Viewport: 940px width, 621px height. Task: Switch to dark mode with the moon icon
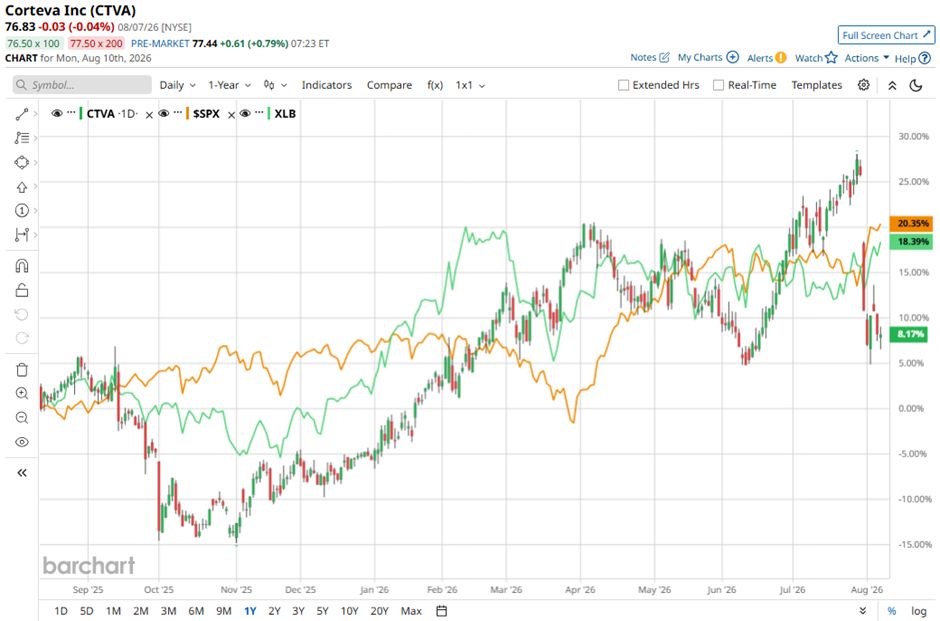[x=915, y=85]
